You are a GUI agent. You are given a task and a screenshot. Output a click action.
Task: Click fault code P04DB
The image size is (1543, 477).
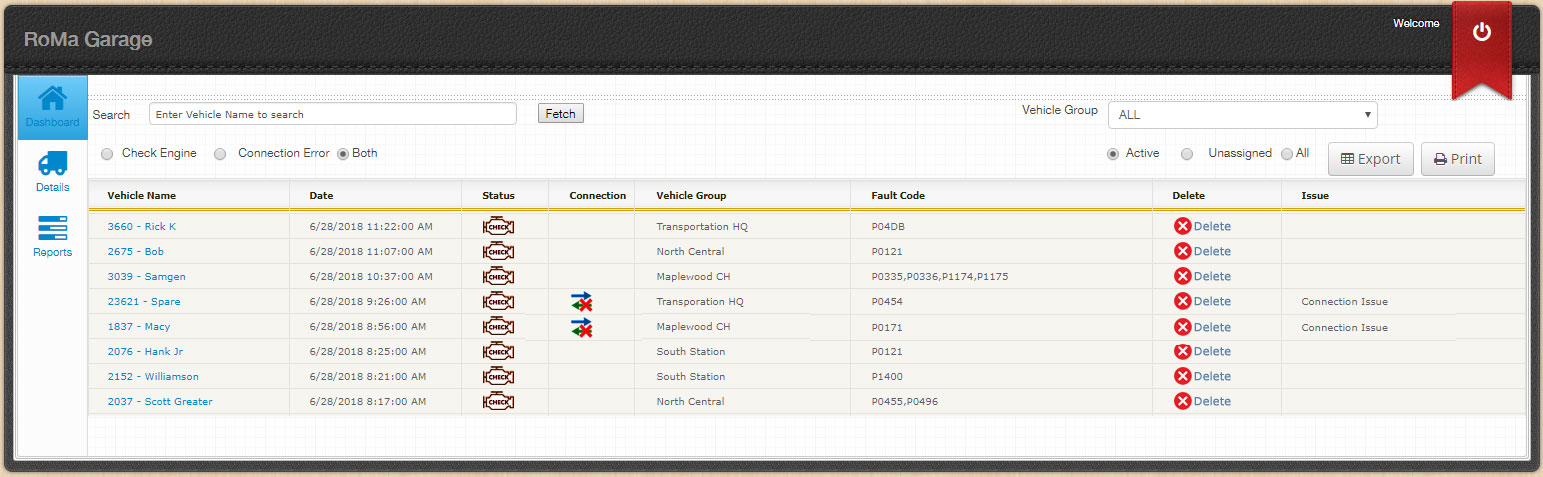[888, 226]
